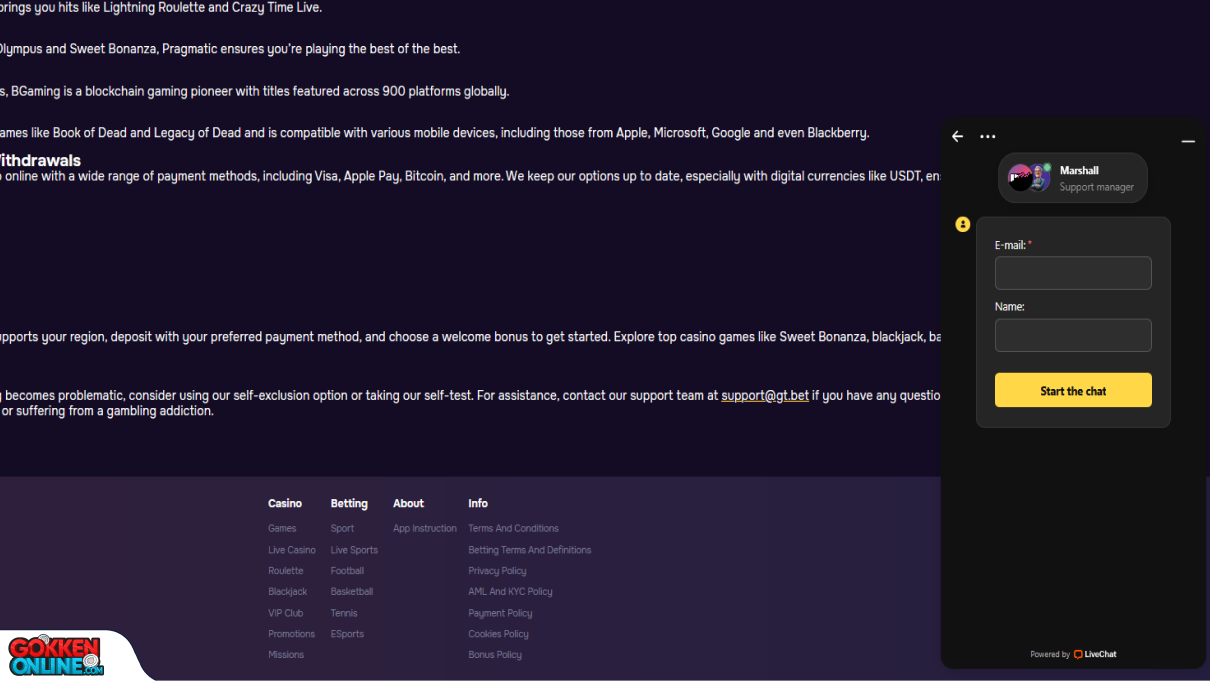This screenshot has width=1210, height=681.
Task: Focus the Name input field
Action: pos(1073,335)
